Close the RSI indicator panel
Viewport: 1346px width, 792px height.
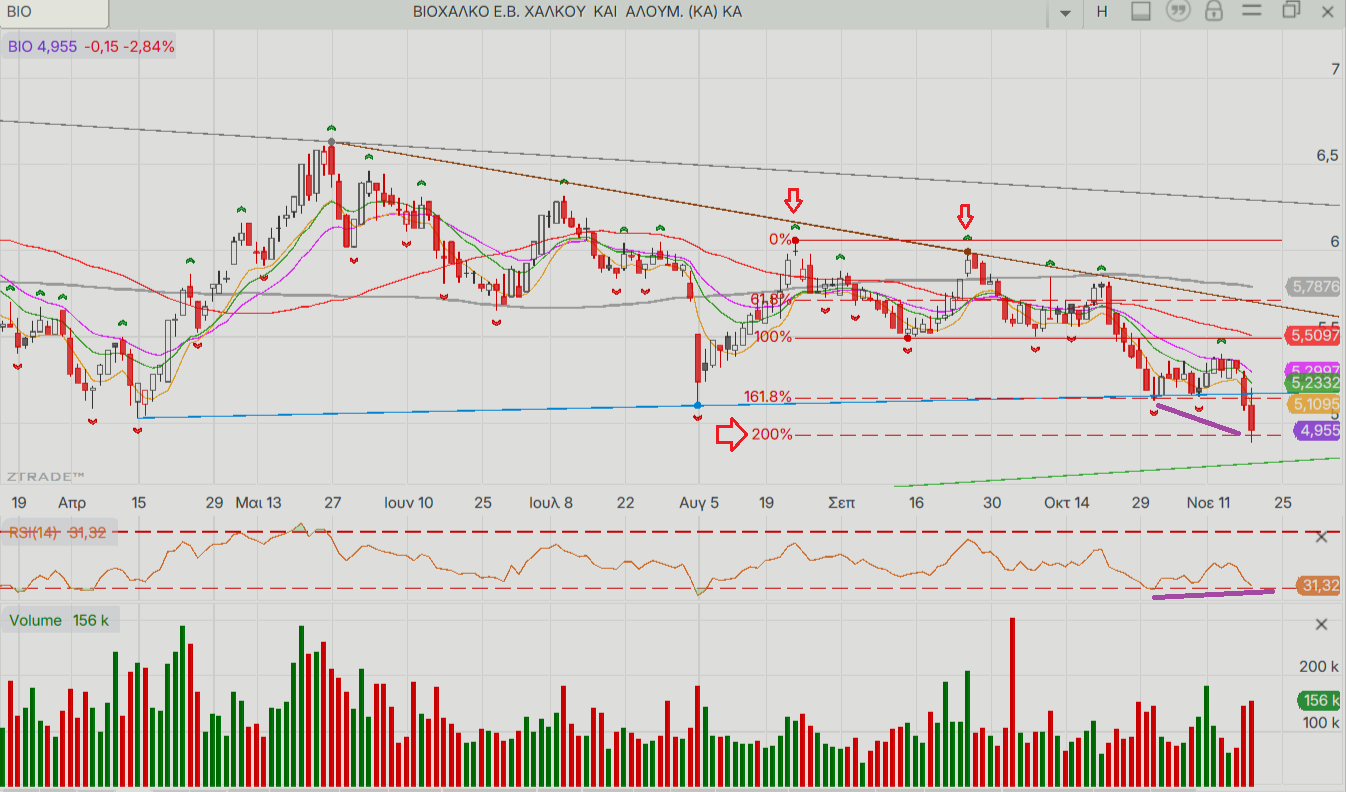[x=1321, y=538]
